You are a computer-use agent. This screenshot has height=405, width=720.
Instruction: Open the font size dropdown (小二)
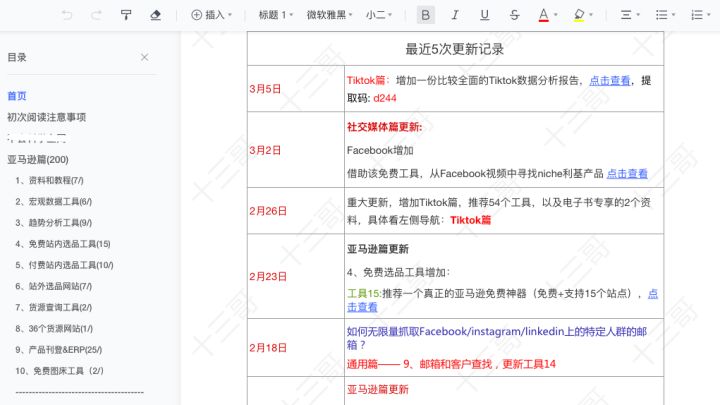[x=380, y=15]
